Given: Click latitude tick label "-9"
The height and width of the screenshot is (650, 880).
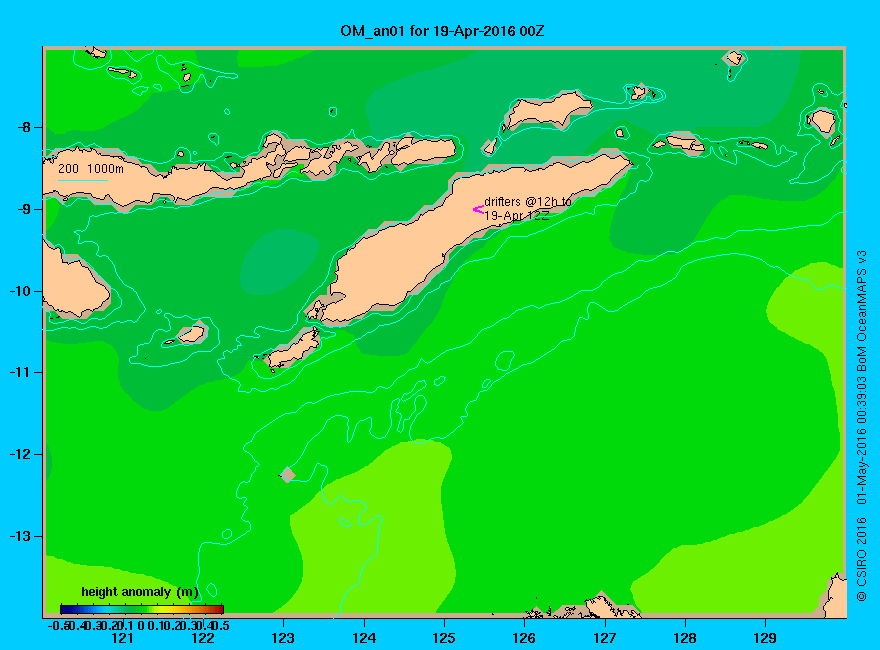Looking at the screenshot, I should [24, 209].
